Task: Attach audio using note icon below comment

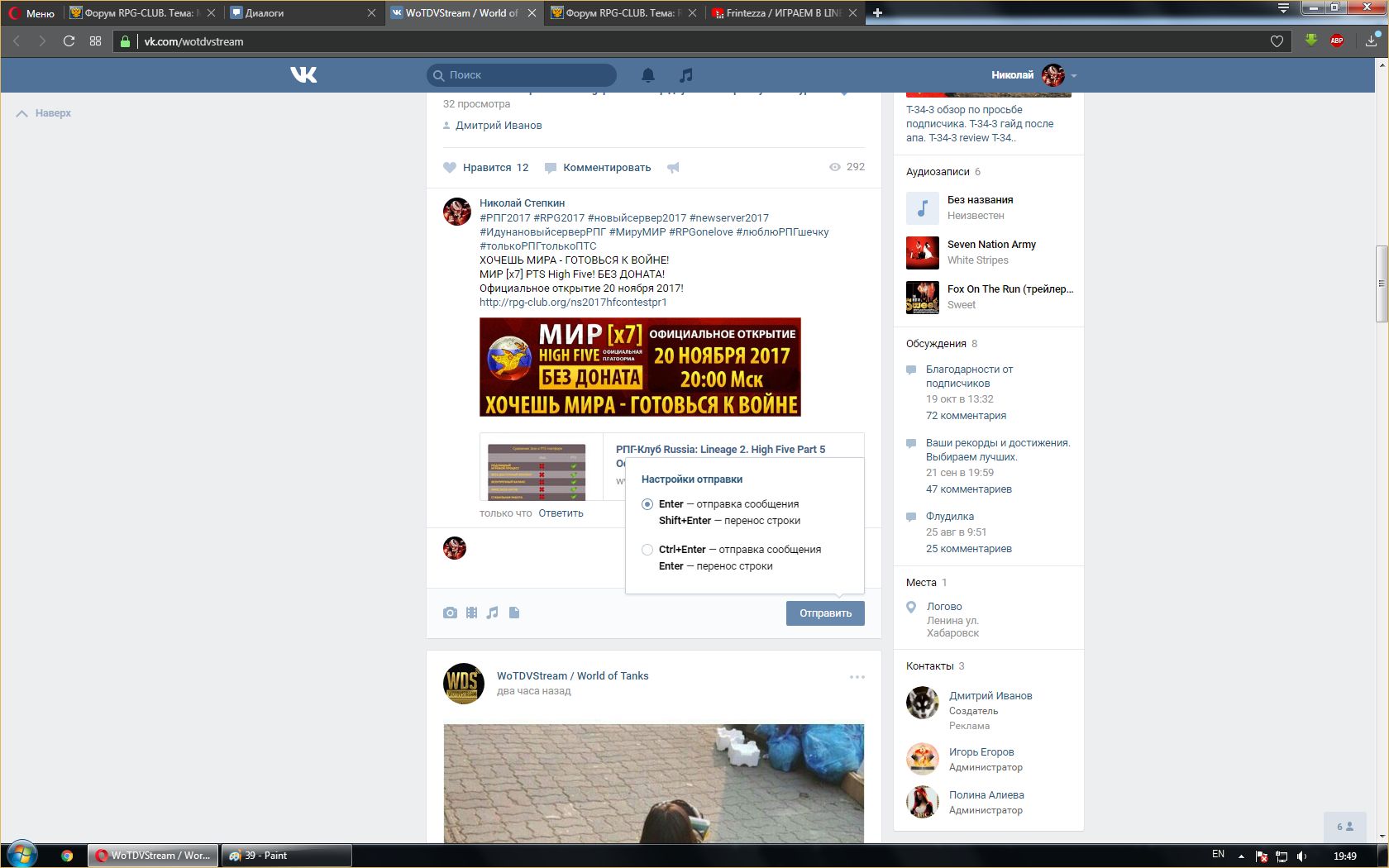Action: click(493, 613)
